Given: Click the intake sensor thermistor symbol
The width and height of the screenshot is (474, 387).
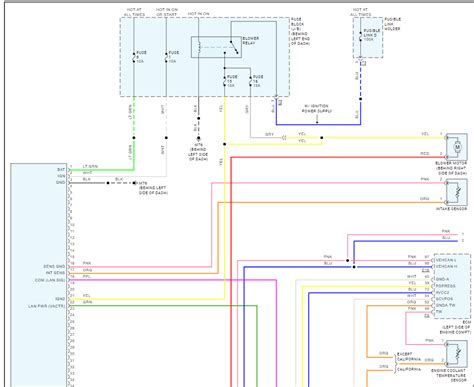Looking at the screenshot, I should coord(457,192).
